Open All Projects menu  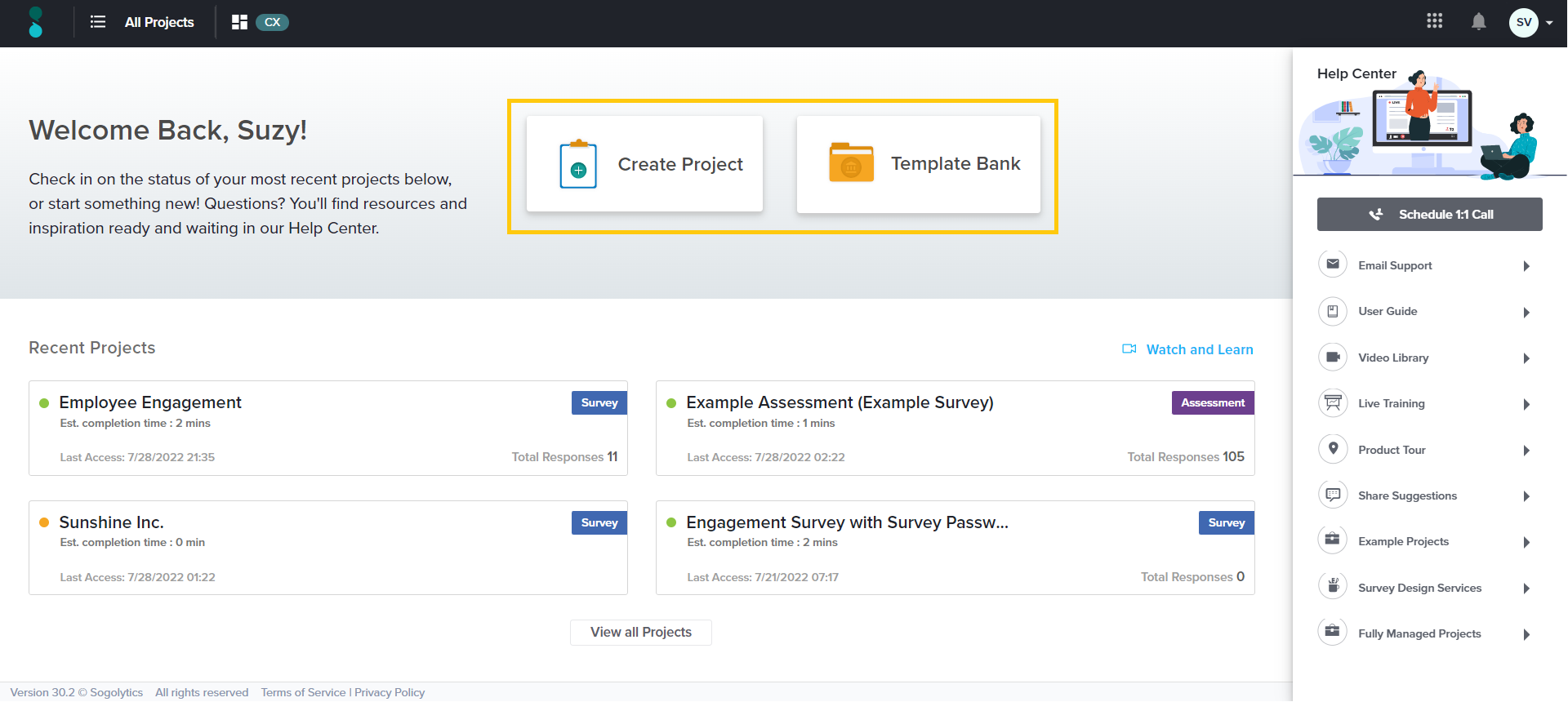pos(159,22)
